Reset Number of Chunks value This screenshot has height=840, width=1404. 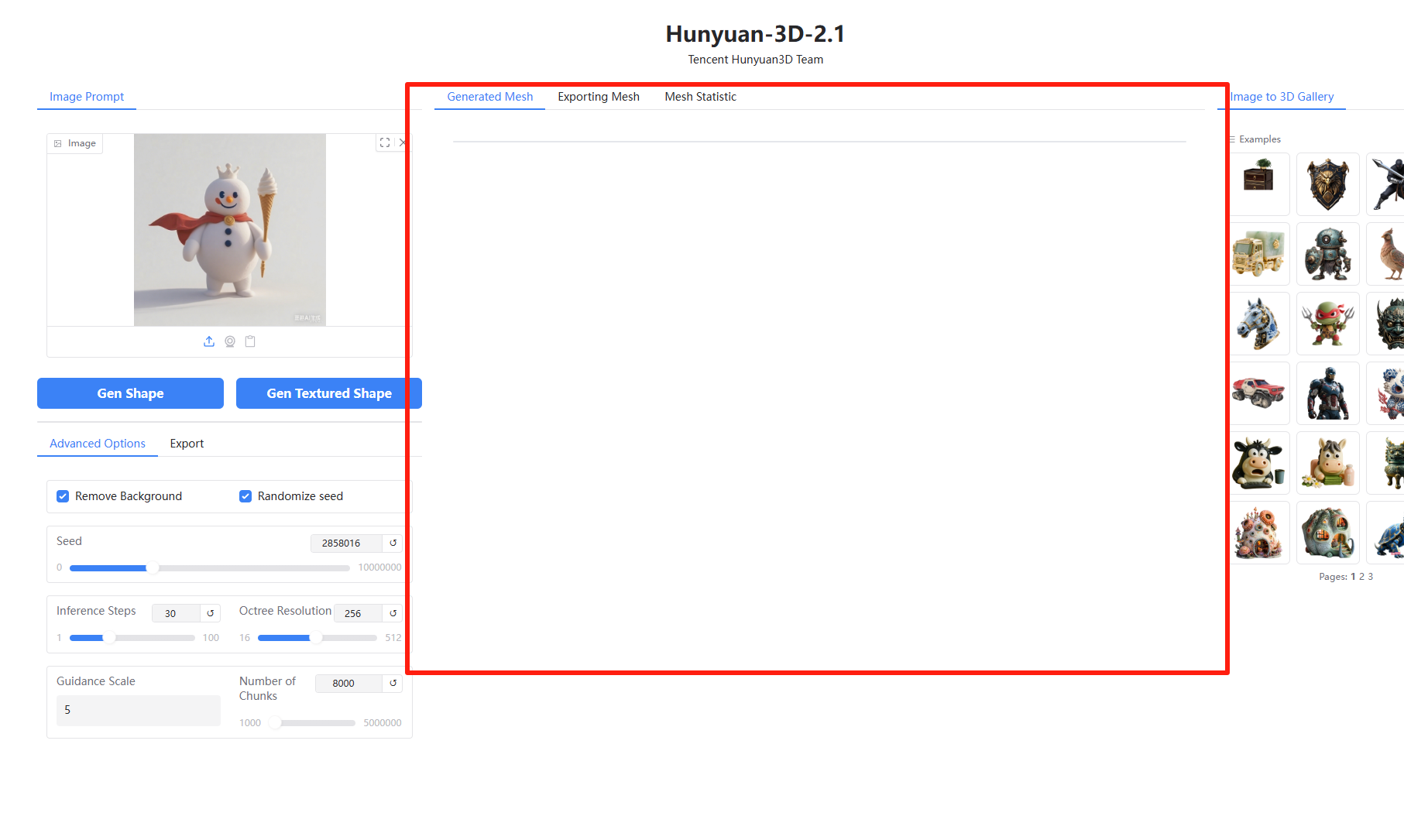(393, 683)
